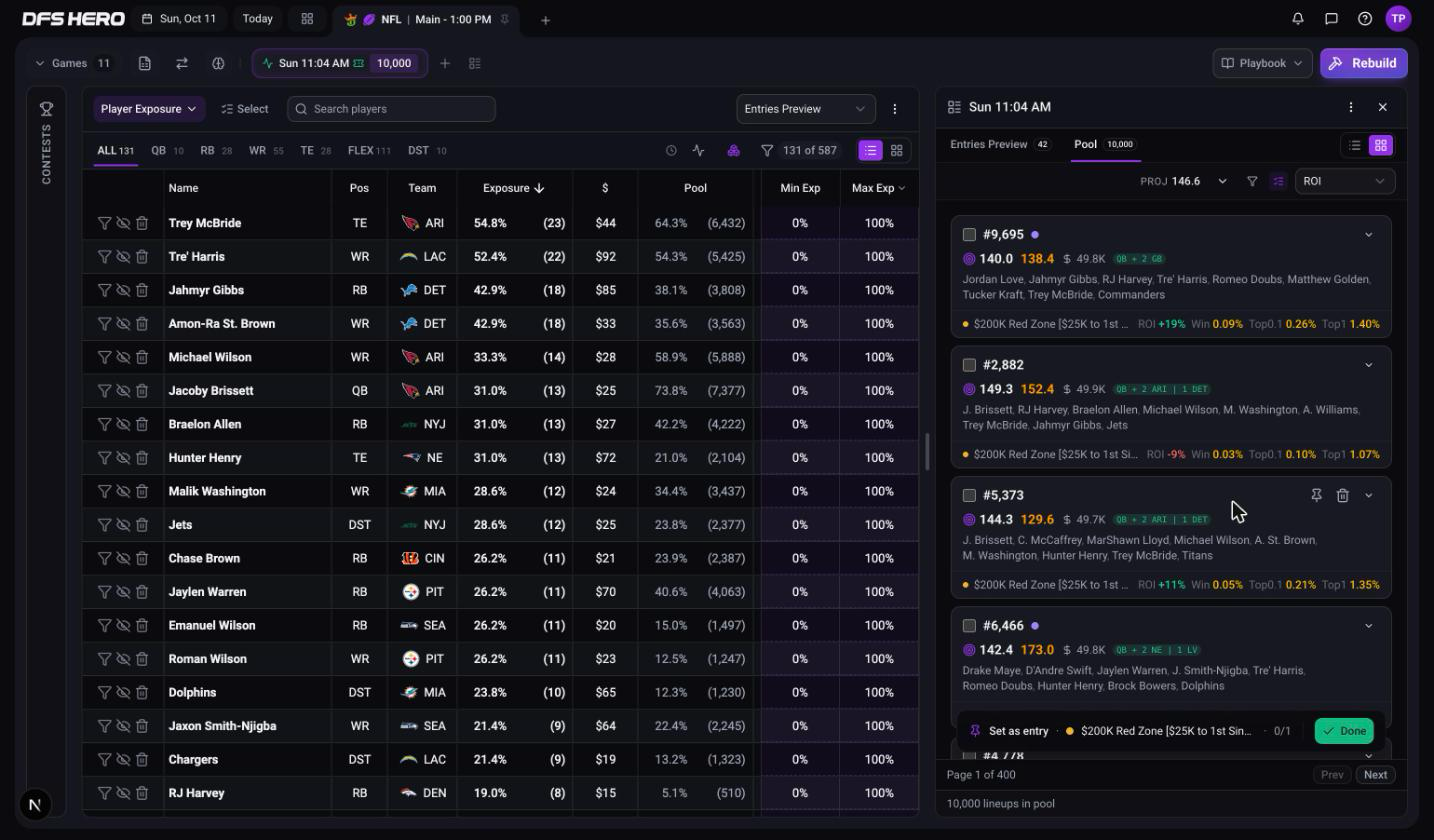Viewport: 1434px width, 840px height.
Task: Click the document icon beside Games
Action: tap(145, 63)
